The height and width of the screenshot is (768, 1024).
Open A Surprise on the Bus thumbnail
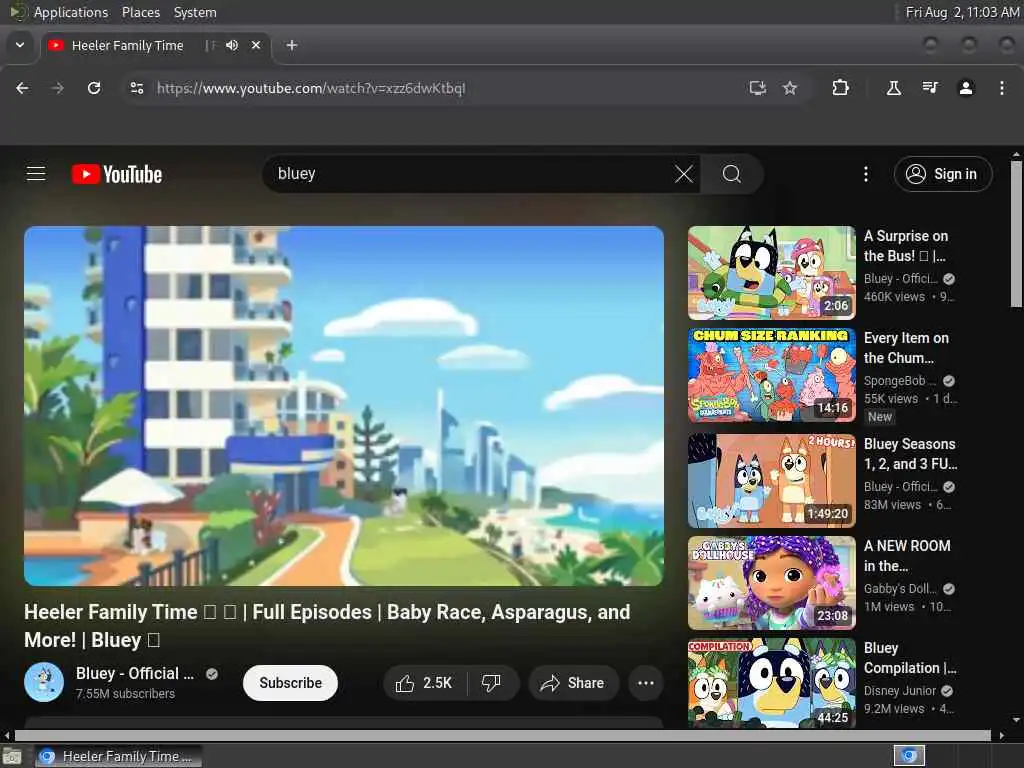tap(772, 273)
